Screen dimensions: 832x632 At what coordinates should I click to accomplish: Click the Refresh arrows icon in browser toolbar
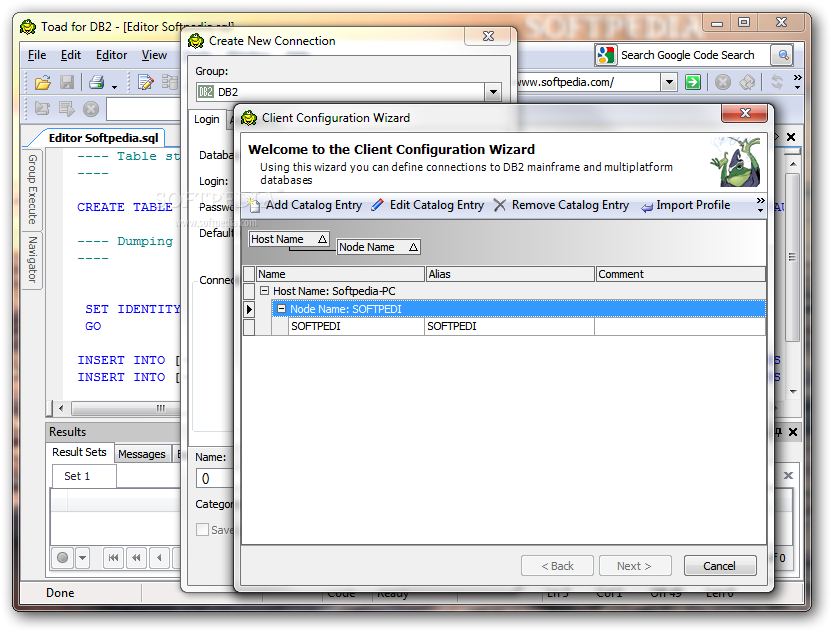pyautogui.click(x=777, y=82)
